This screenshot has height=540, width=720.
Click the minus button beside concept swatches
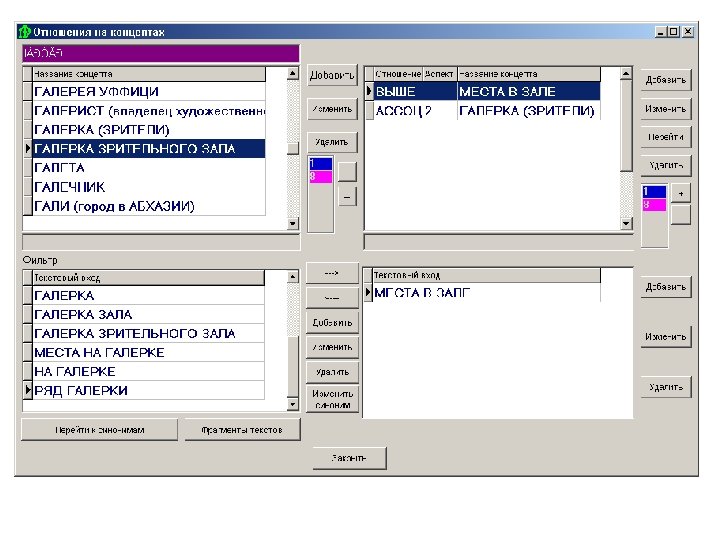[347, 197]
